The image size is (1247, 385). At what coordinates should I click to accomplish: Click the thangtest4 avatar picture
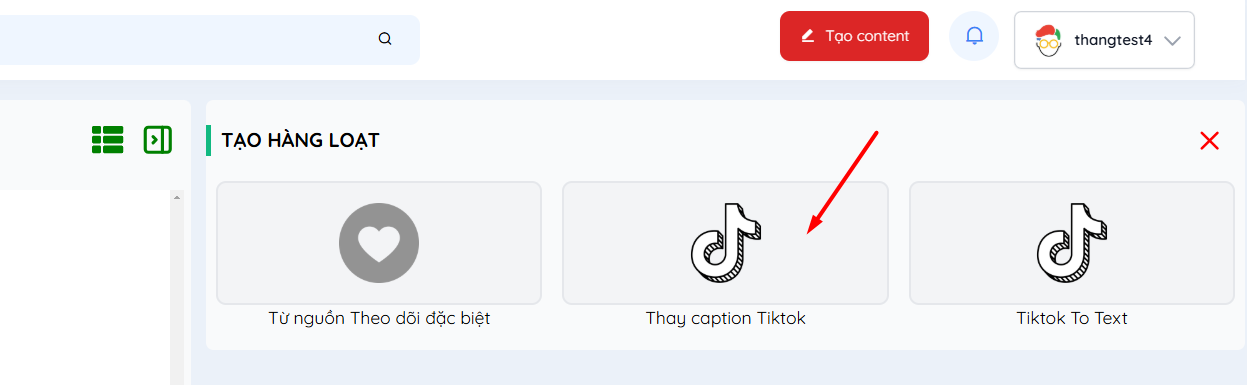tap(1047, 40)
